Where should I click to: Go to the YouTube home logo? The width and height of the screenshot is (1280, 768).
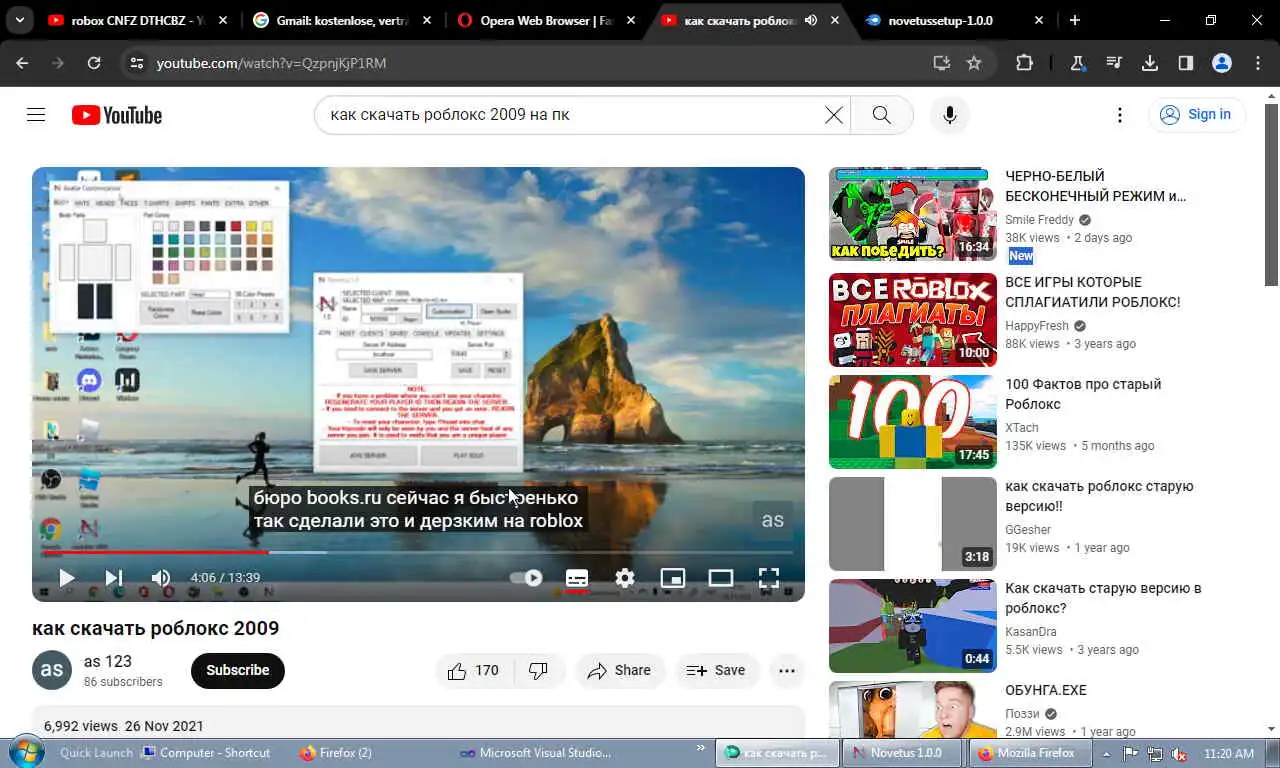(x=117, y=115)
